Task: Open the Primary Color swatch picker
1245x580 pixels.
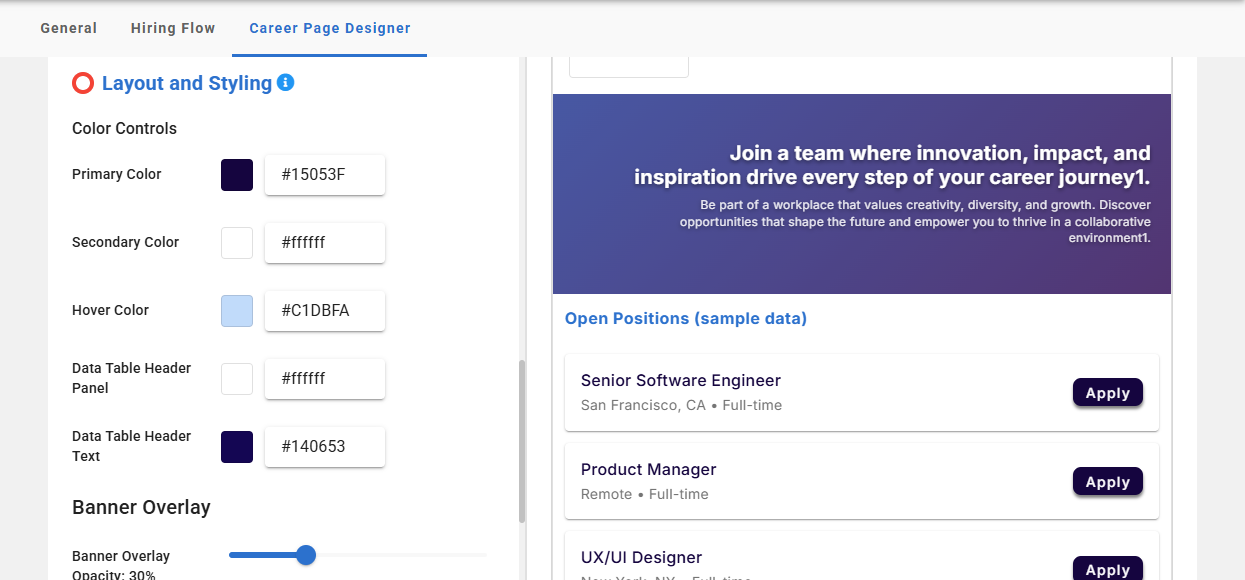Action: tap(237, 175)
